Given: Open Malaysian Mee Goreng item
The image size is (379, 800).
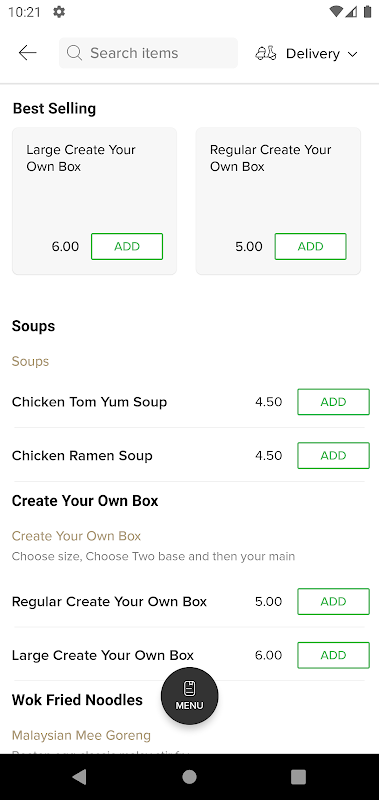Looking at the screenshot, I should click(x=82, y=735).
